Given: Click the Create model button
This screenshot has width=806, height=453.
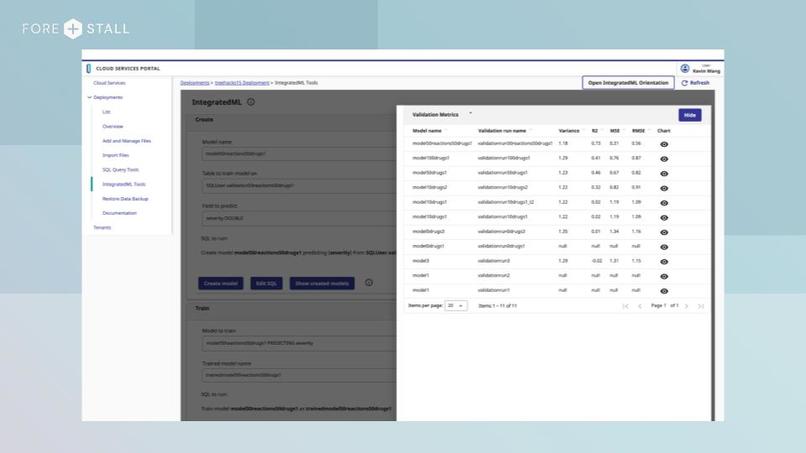Looking at the screenshot, I should click(221, 283).
